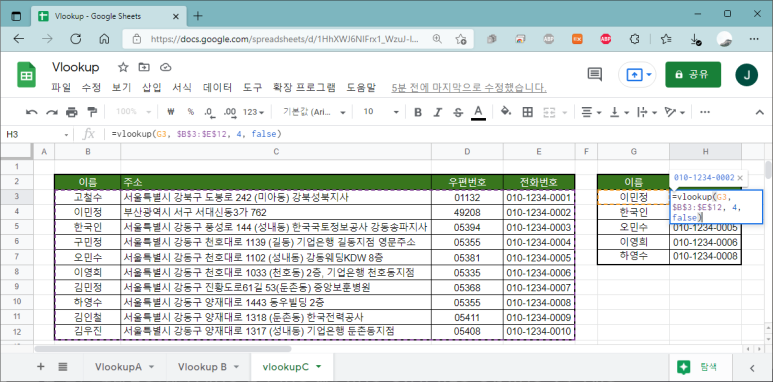Image resolution: width=773 pixels, height=382 pixels.
Task: Open the J account avatar
Action: click(x=746, y=75)
